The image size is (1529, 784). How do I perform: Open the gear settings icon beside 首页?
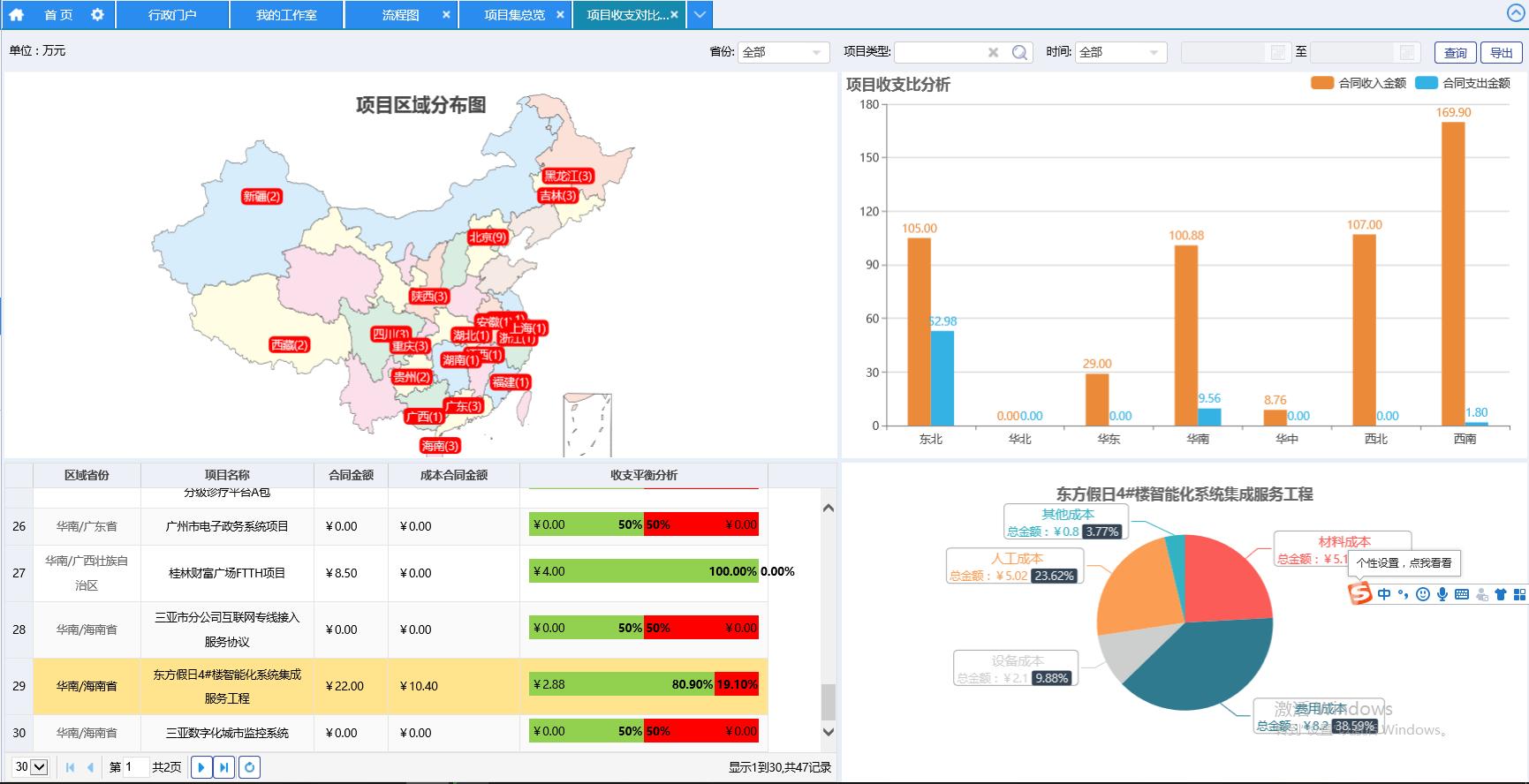tap(97, 14)
